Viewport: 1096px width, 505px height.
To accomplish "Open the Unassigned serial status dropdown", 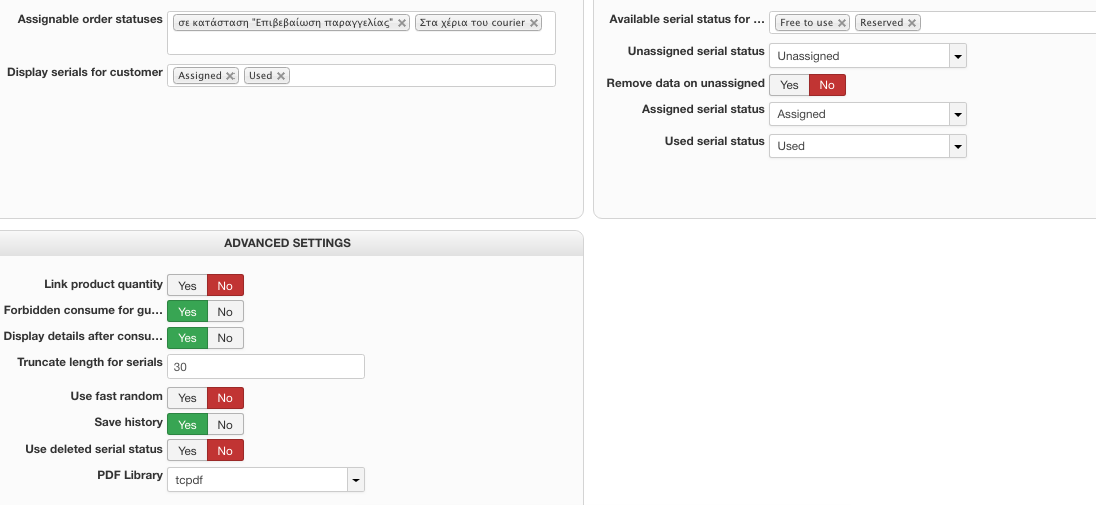I will [x=958, y=56].
